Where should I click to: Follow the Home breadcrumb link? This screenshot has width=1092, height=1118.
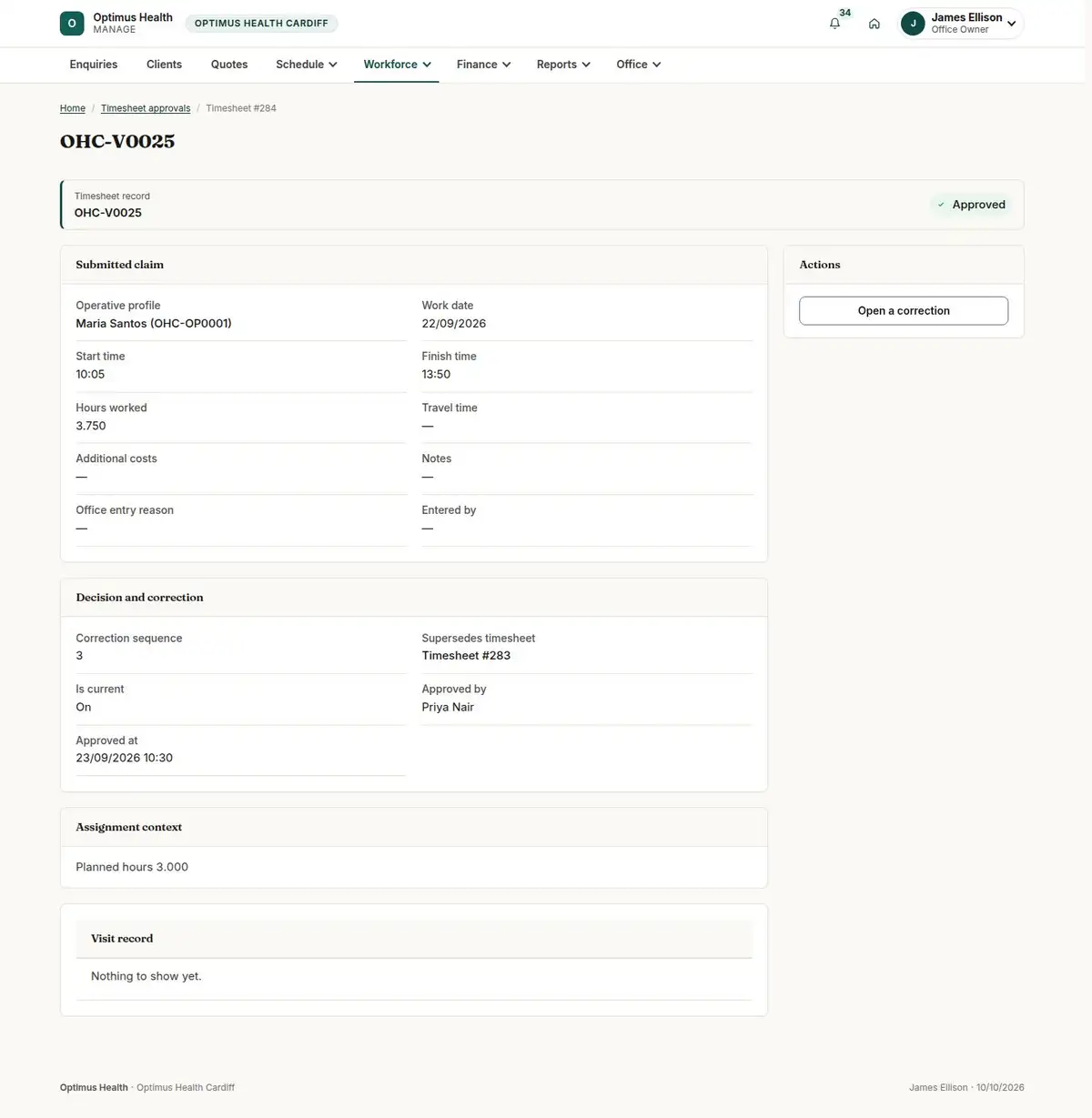73,108
